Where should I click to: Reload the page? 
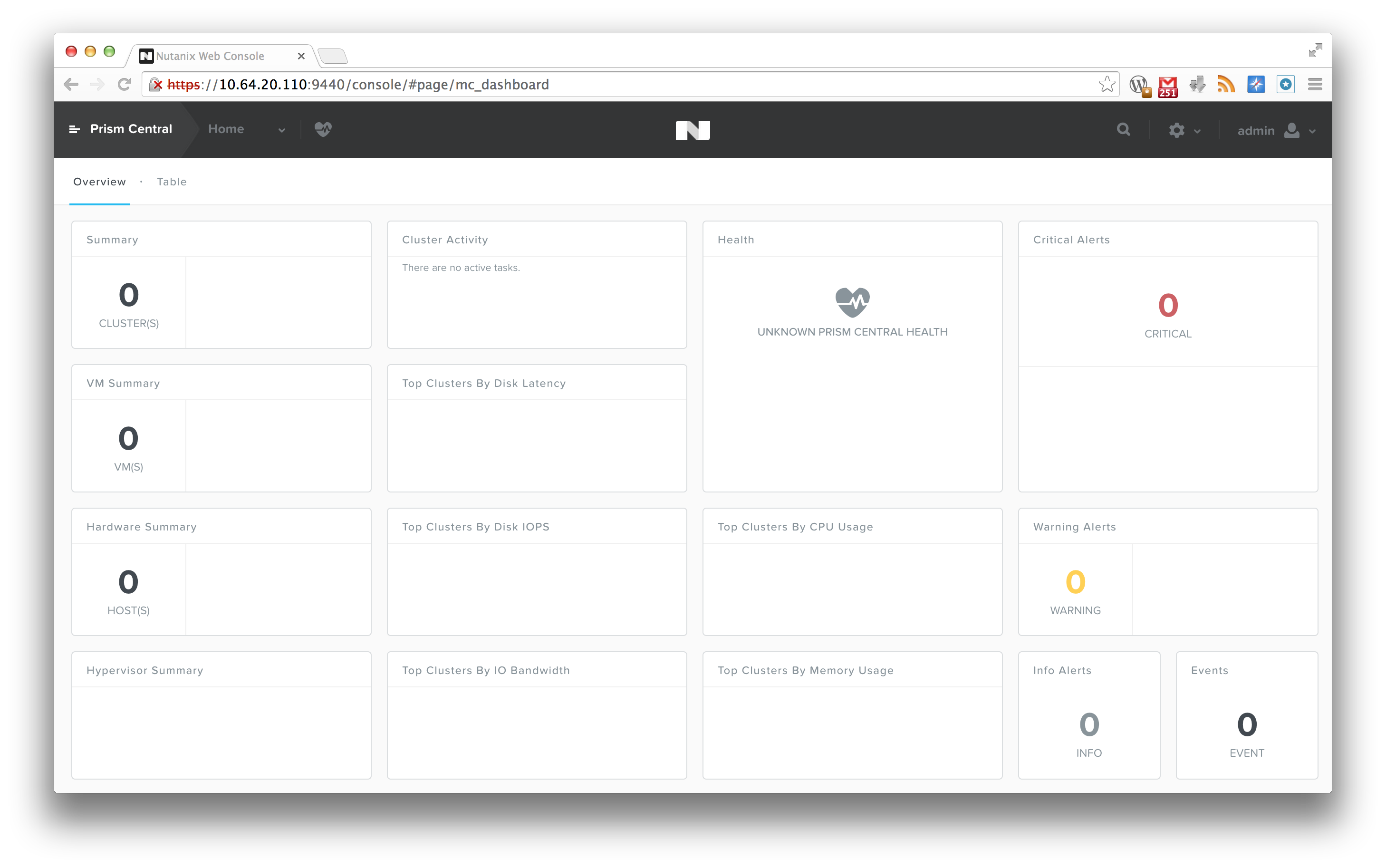point(124,85)
